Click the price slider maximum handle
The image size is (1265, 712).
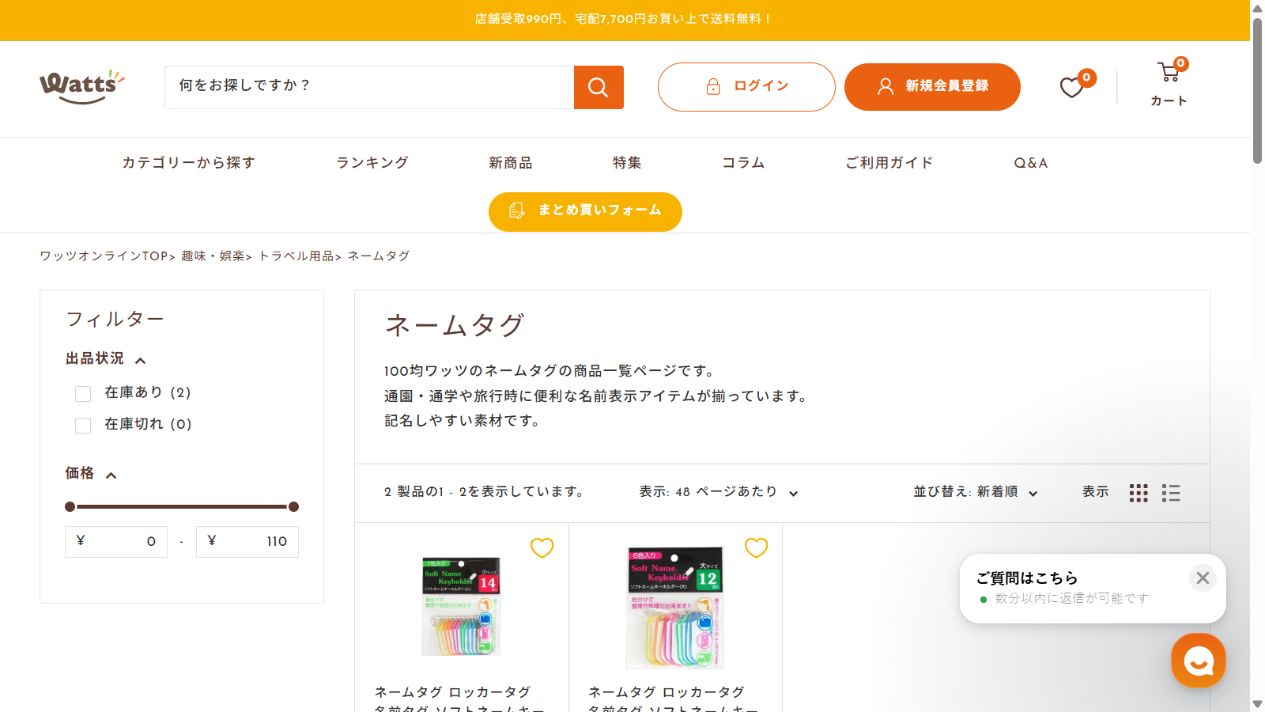click(293, 507)
